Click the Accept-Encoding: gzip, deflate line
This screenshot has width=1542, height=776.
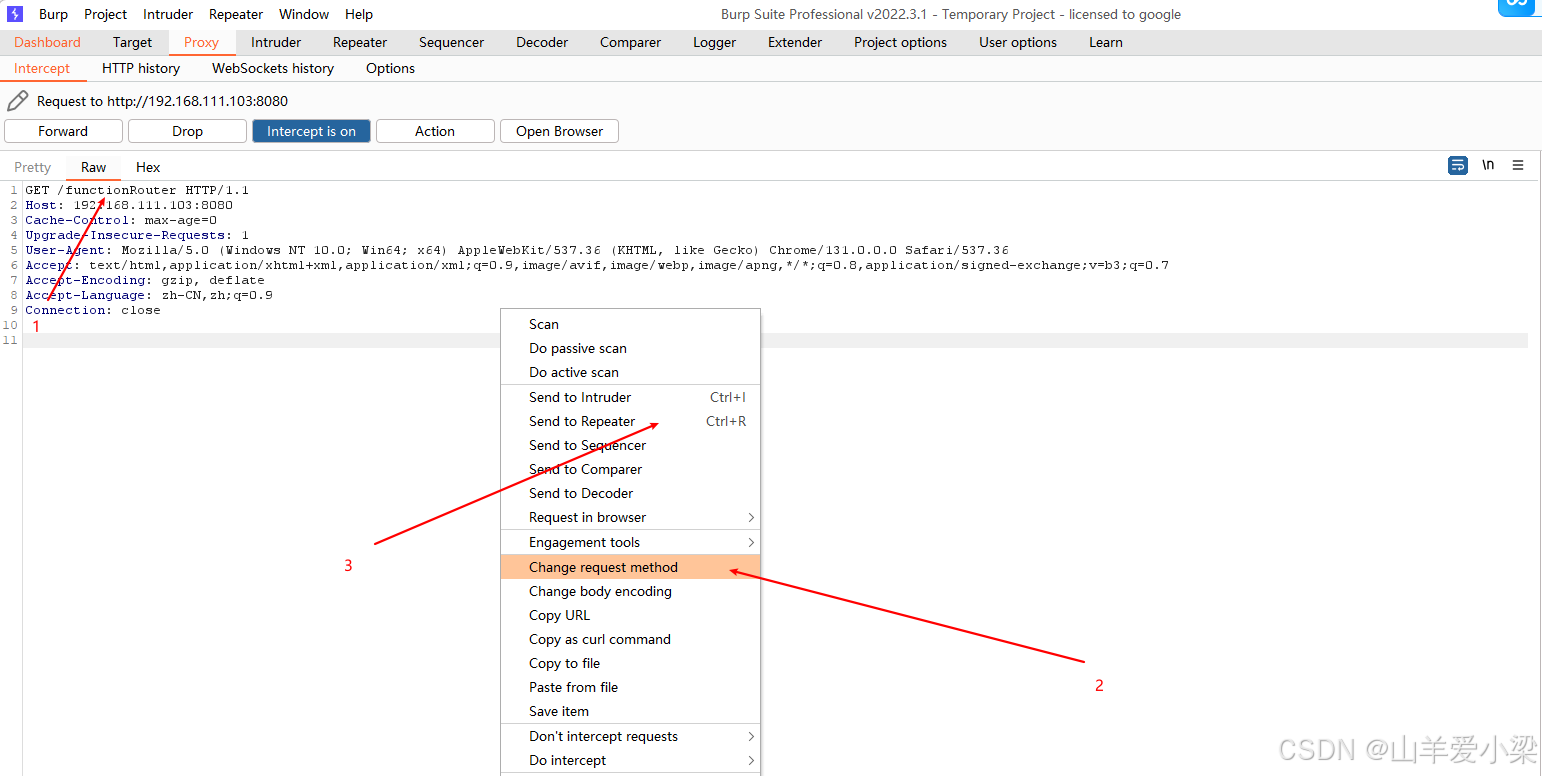145,280
